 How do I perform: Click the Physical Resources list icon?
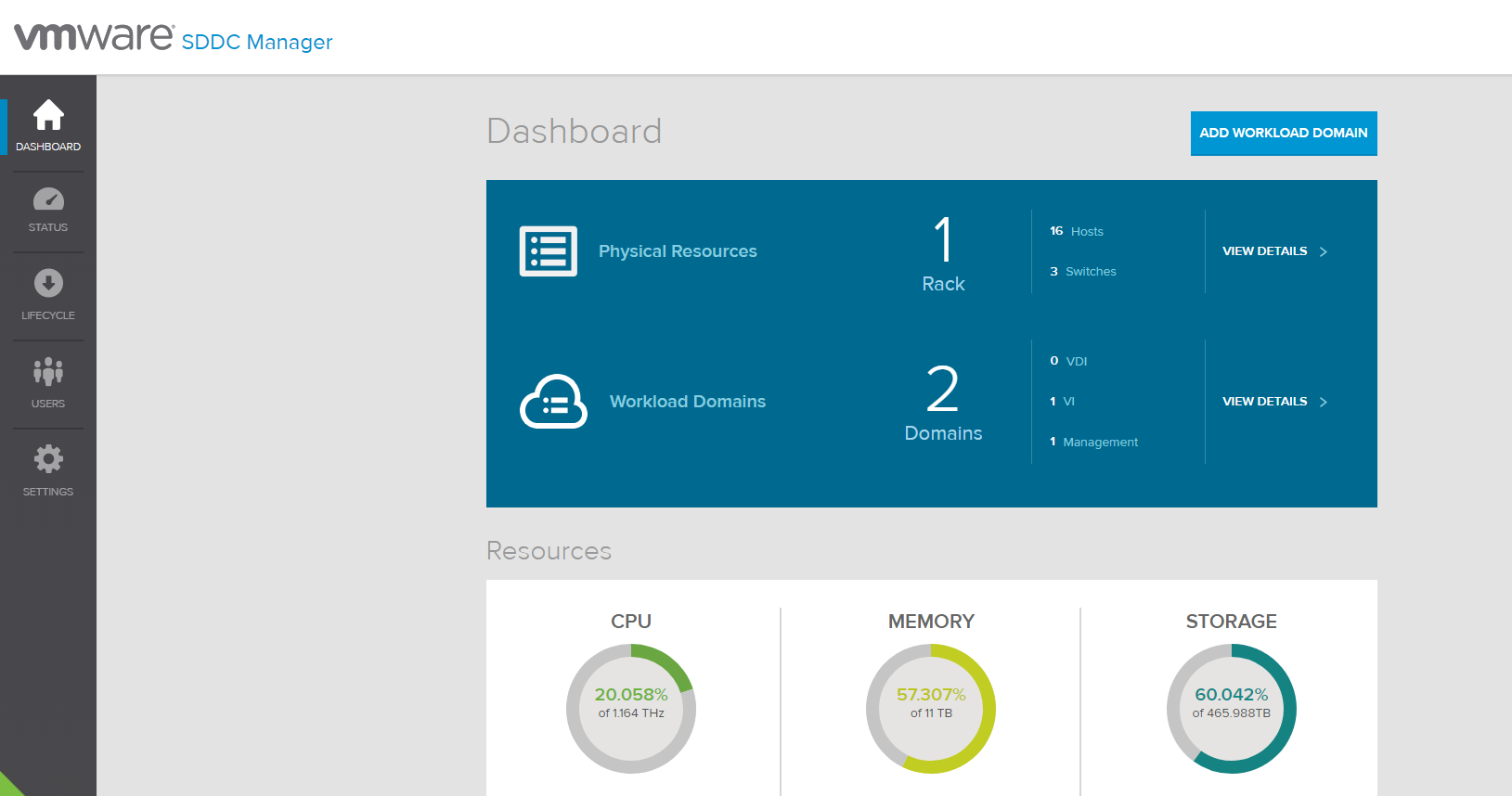tap(548, 251)
